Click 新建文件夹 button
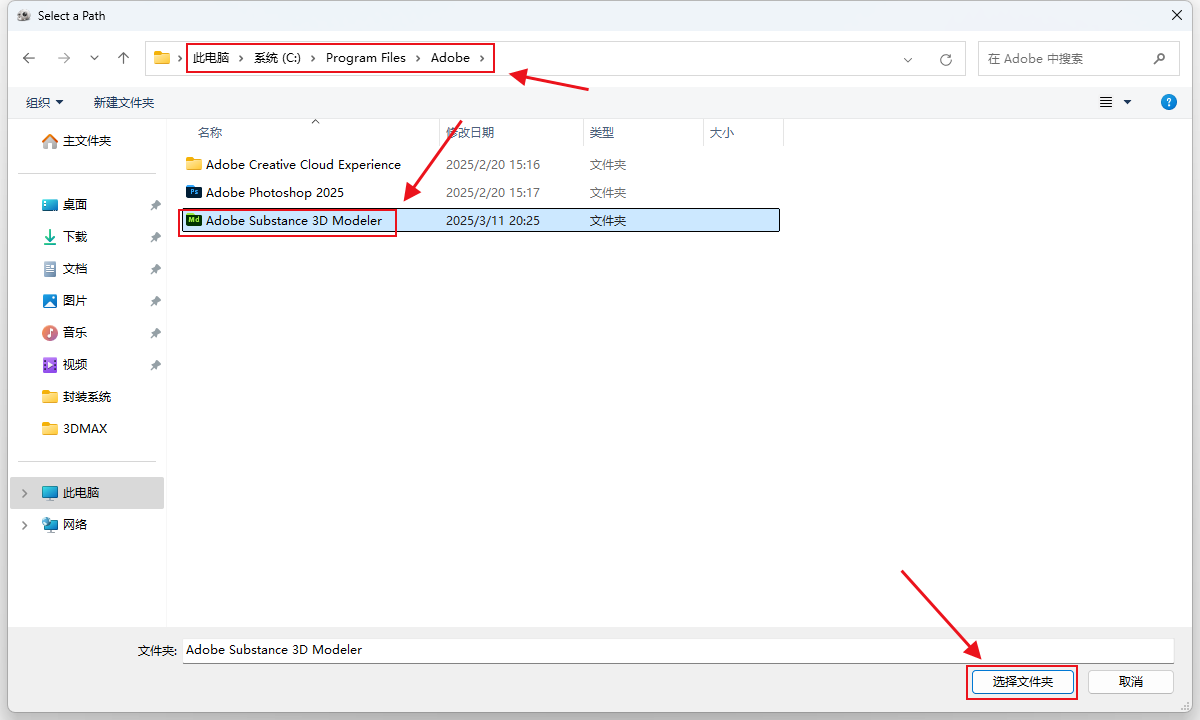Screen dimensions: 1200x720 click(x=124, y=102)
